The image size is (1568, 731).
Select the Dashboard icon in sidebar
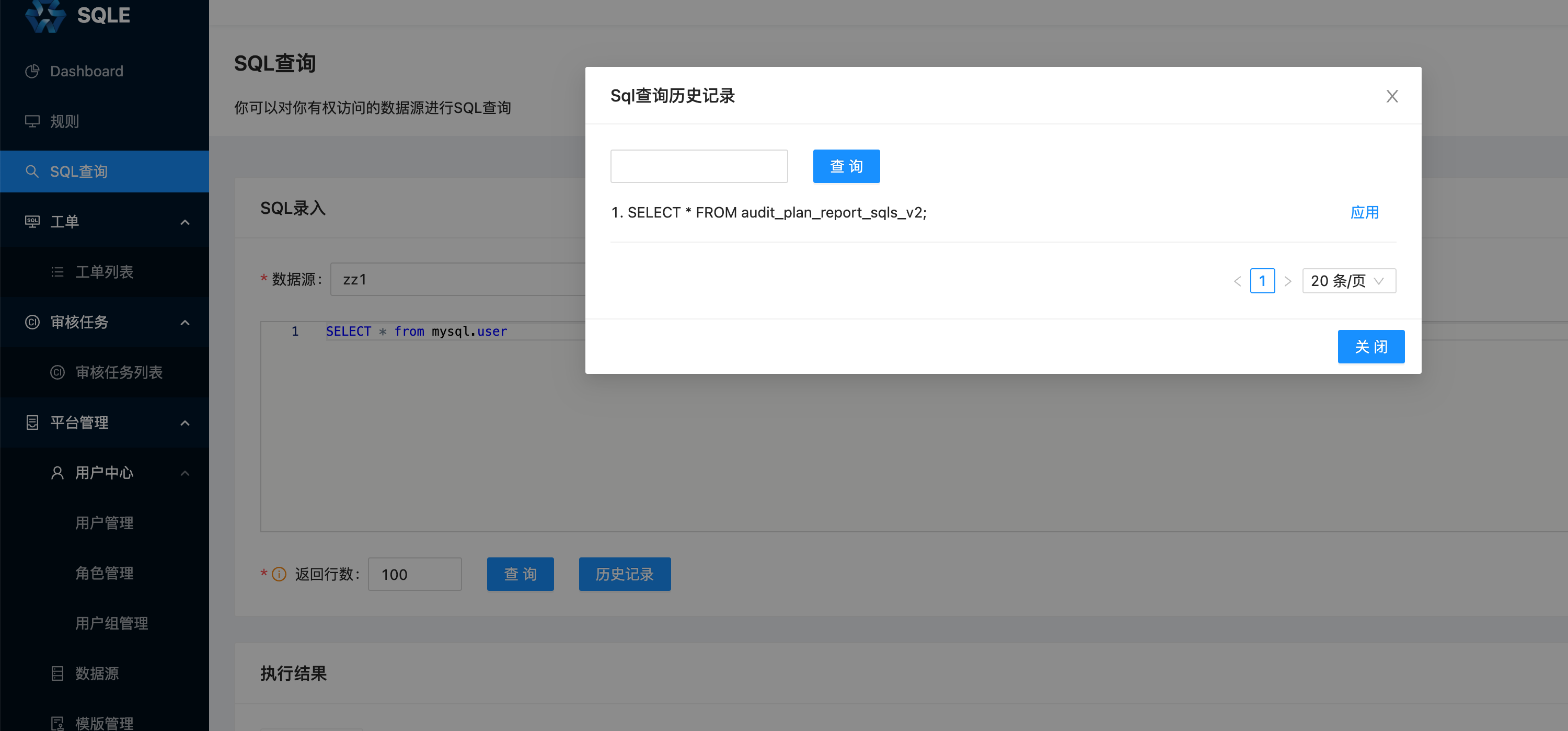[32, 71]
